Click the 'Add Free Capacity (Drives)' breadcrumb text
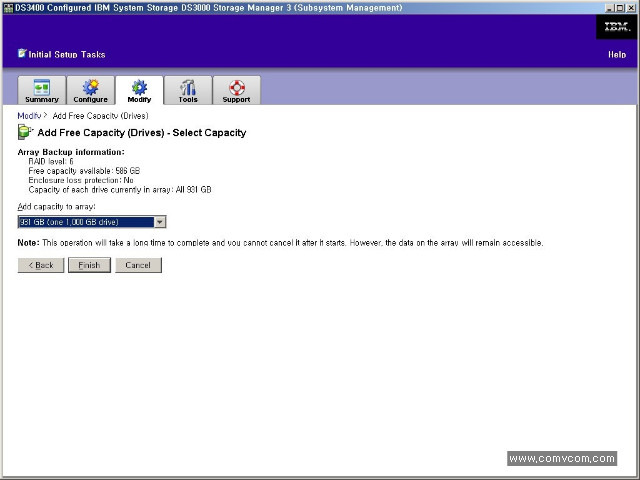 (x=100, y=116)
